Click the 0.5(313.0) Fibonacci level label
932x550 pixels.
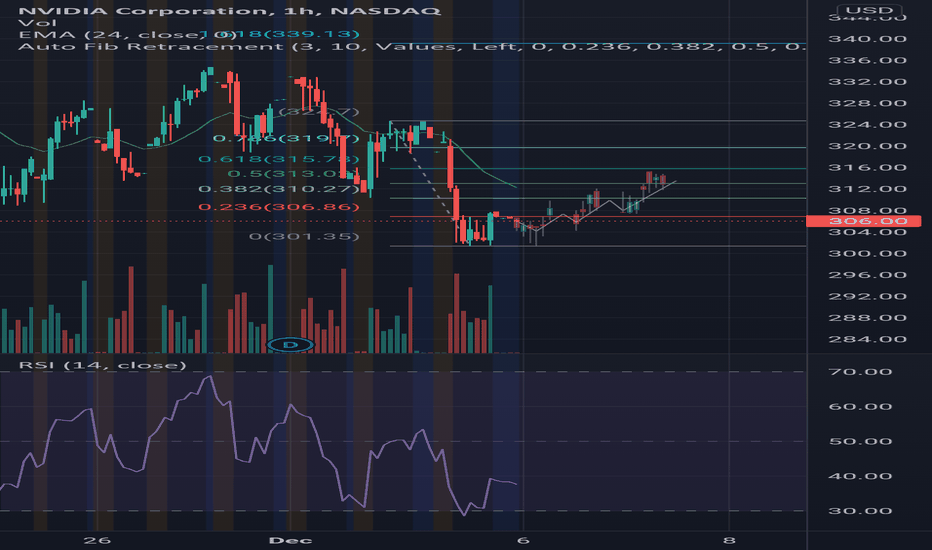tap(294, 174)
